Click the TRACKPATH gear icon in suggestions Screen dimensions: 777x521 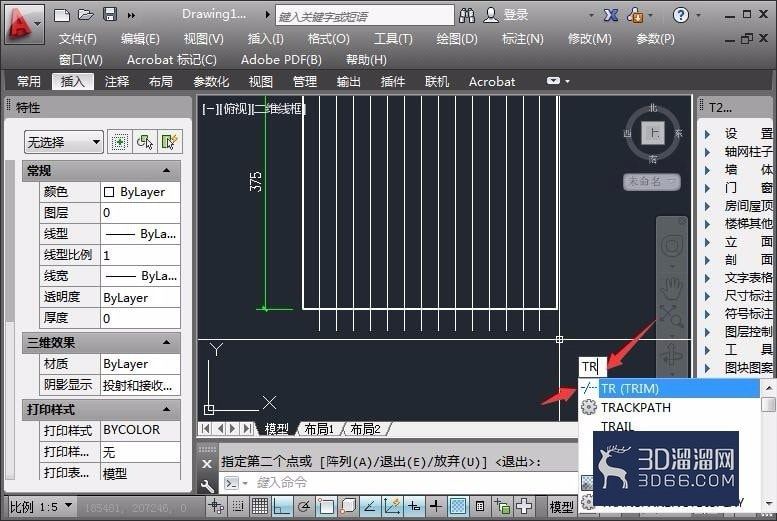(x=588, y=407)
